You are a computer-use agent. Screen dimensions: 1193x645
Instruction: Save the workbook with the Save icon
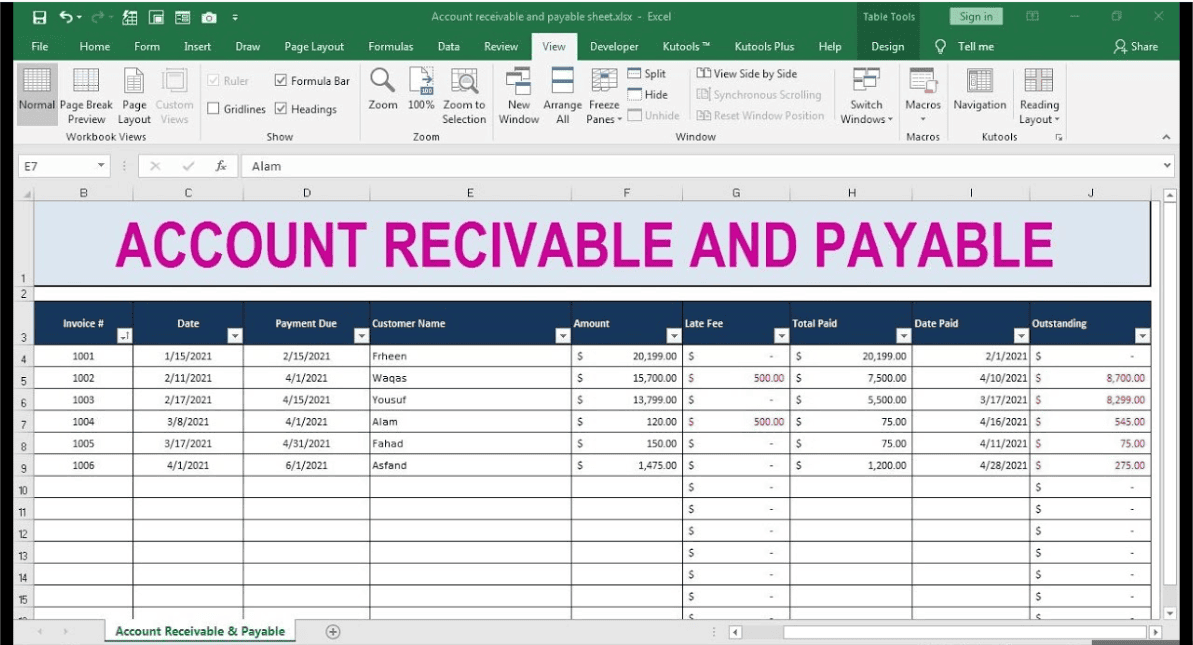[40, 17]
